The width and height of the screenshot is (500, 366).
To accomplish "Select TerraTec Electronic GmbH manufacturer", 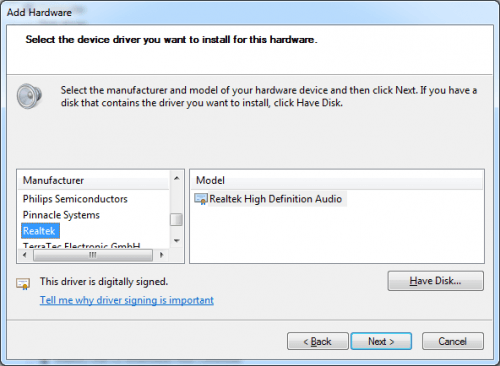I will (x=81, y=246).
